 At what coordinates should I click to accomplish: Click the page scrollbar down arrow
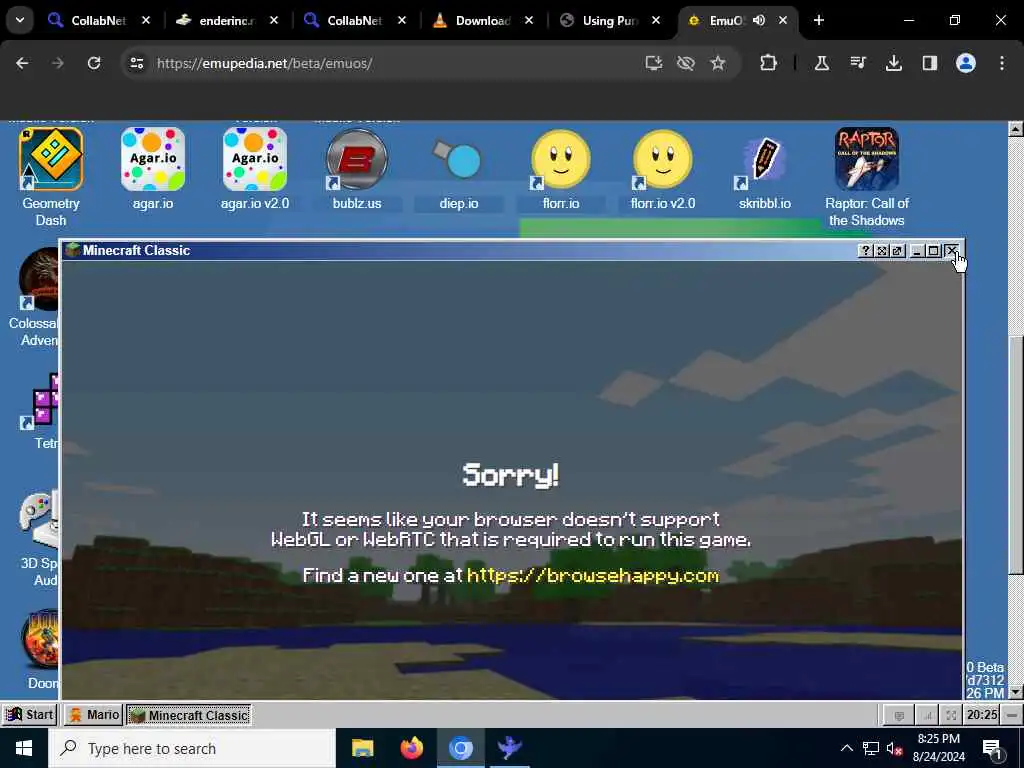coord(1015,692)
